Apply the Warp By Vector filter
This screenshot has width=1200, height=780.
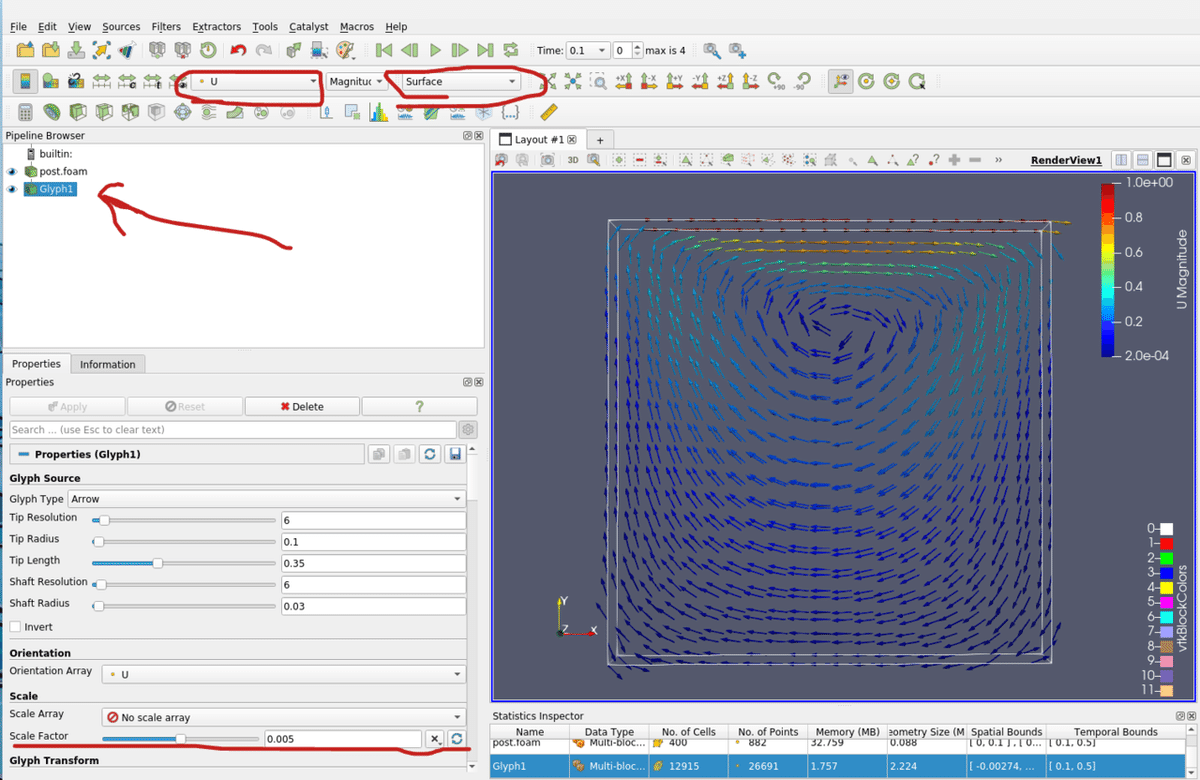(x=234, y=113)
